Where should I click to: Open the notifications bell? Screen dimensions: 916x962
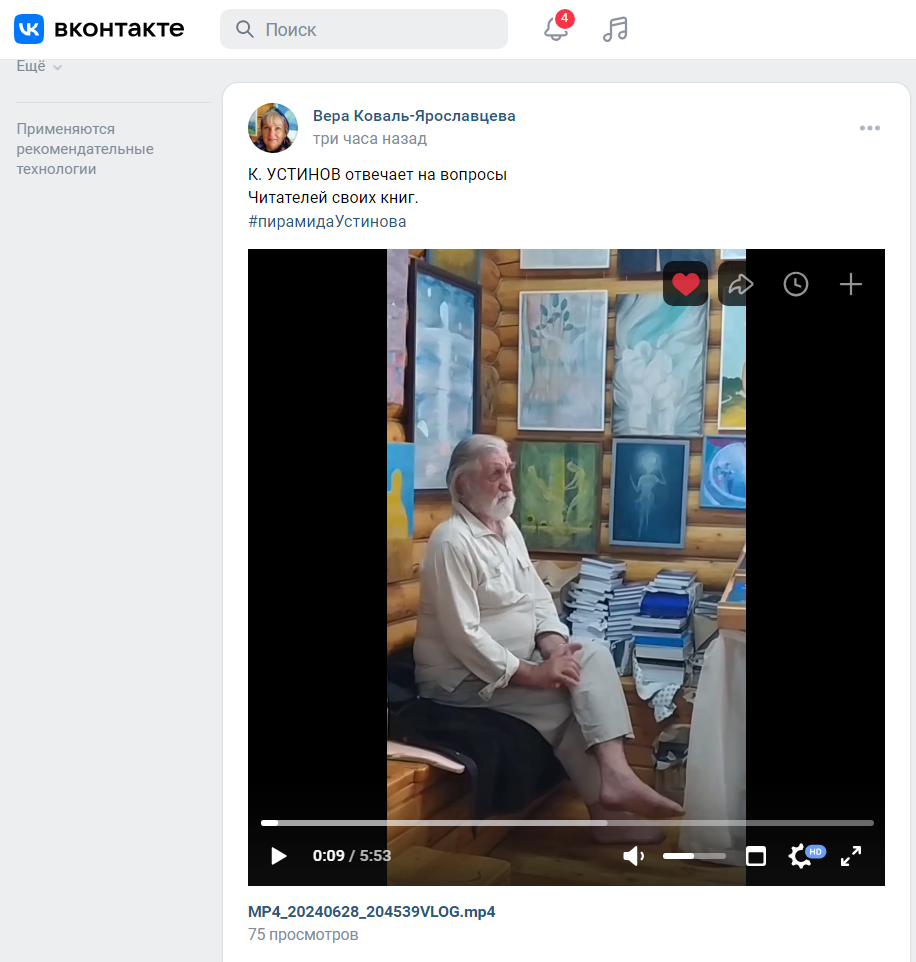[x=556, y=29]
